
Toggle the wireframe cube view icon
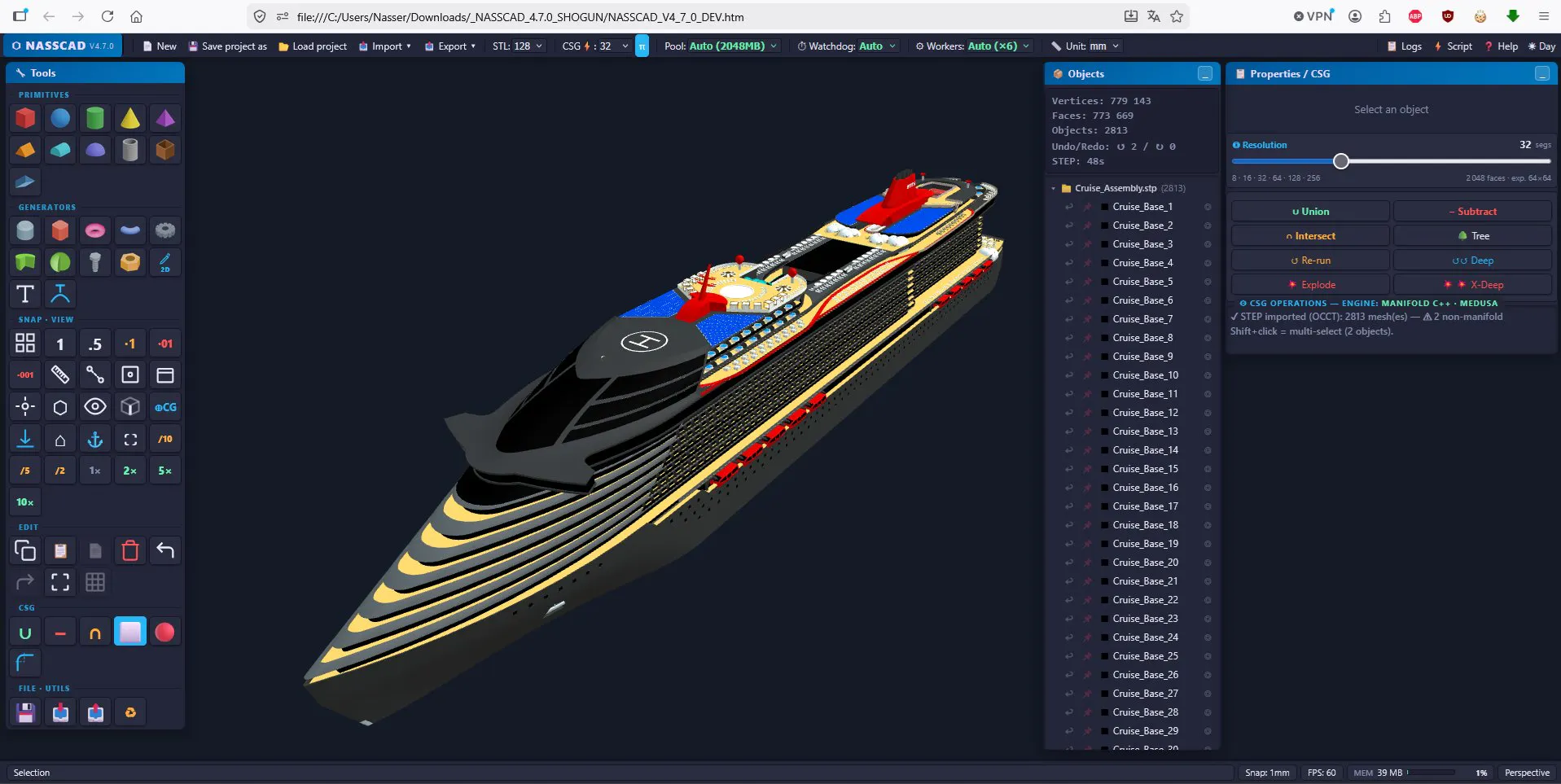130,406
